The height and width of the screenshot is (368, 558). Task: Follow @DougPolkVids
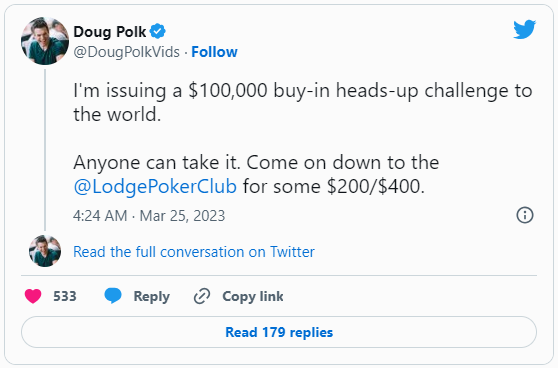pos(214,52)
